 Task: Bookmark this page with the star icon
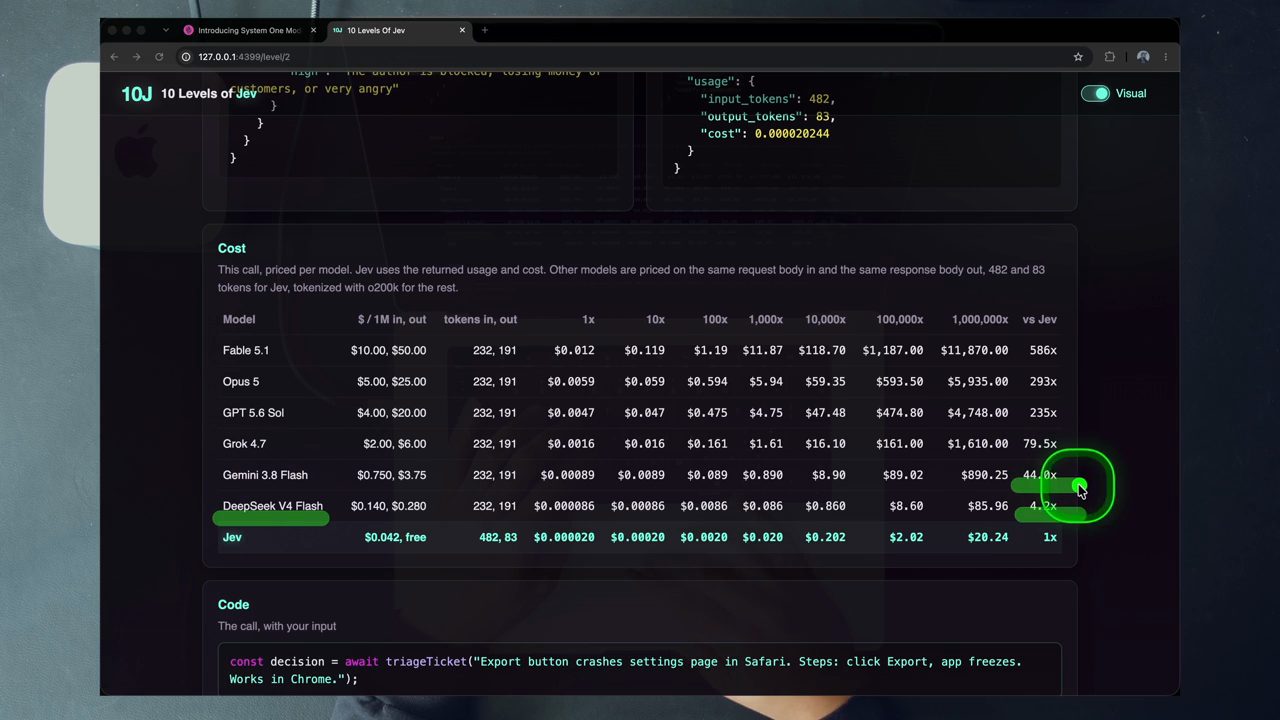pos(1078,57)
